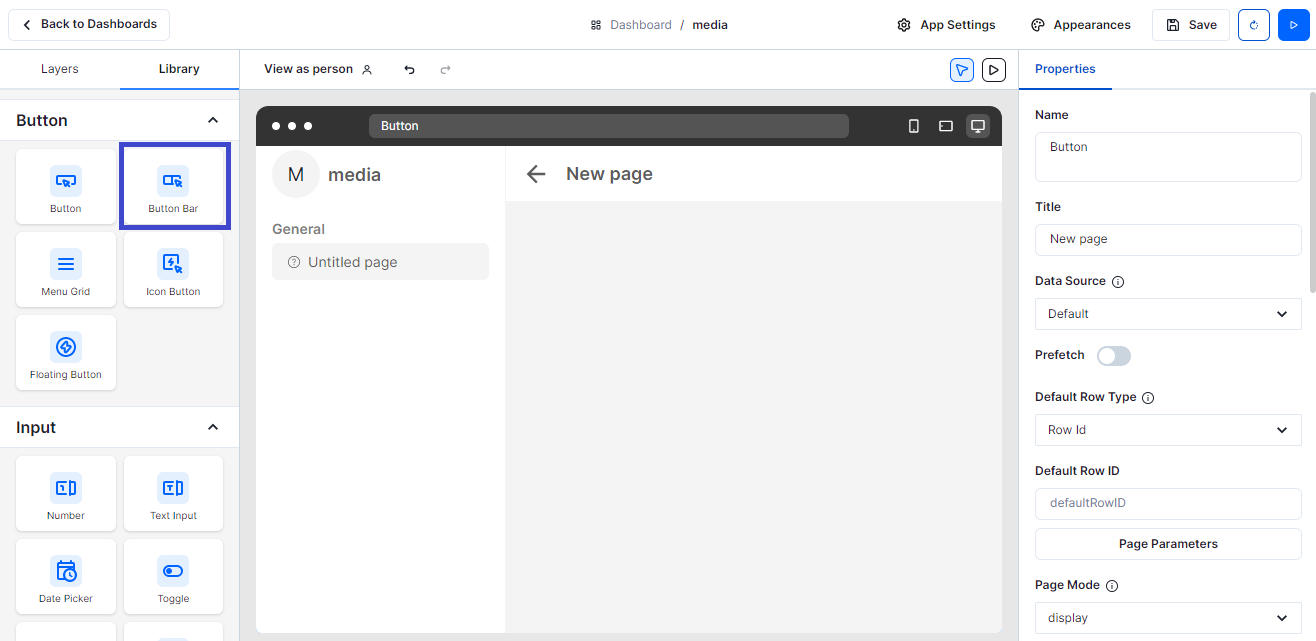Activate the preview play mode
Image resolution: width=1316 pixels, height=641 pixels.
point(993,69)
